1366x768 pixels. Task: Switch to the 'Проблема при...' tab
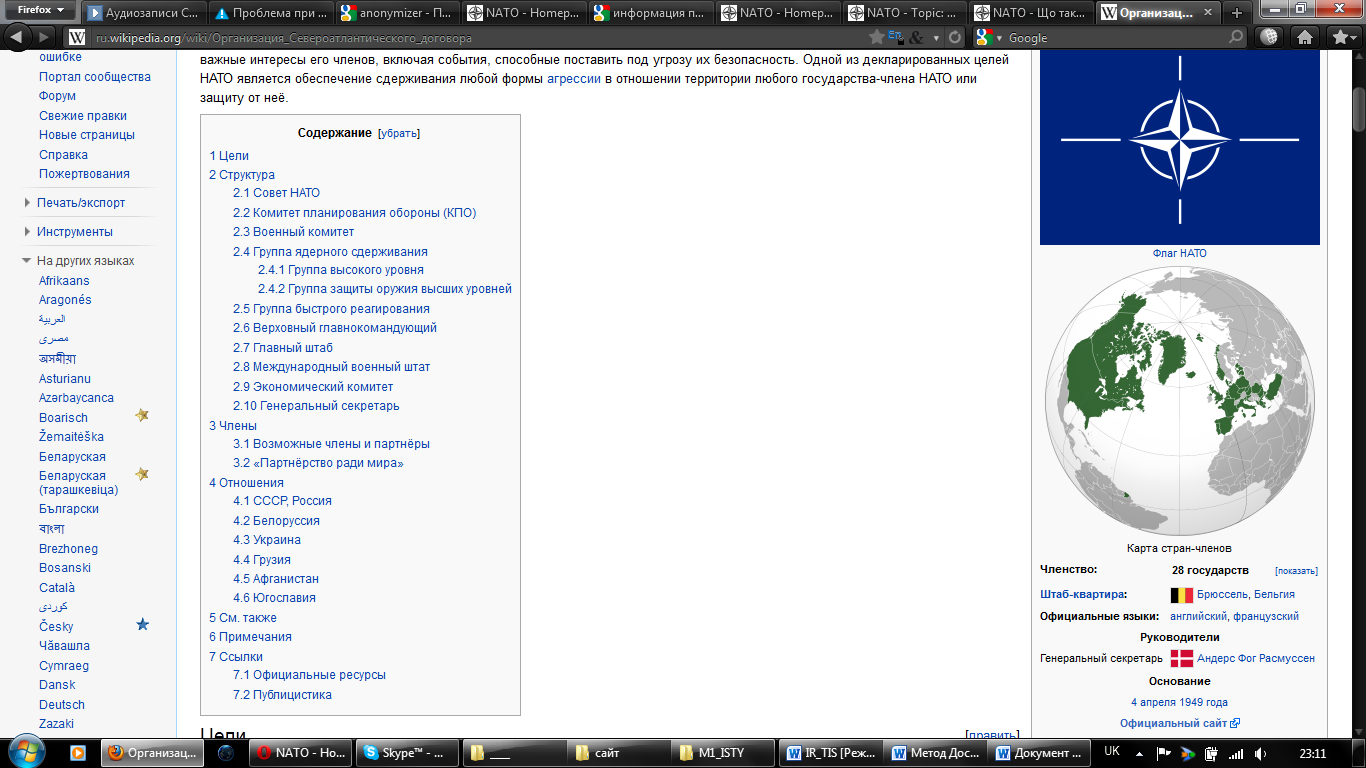pyautogui.click(x=272, y=13)
